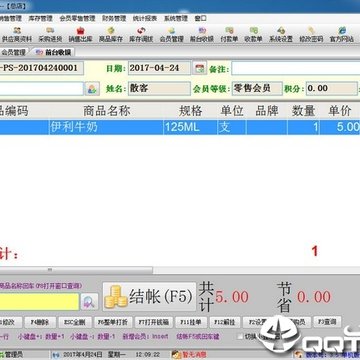The width and height of the screenshot is (360, 360).
Task: Click the F3查询 button
Action: click(327, 322)
